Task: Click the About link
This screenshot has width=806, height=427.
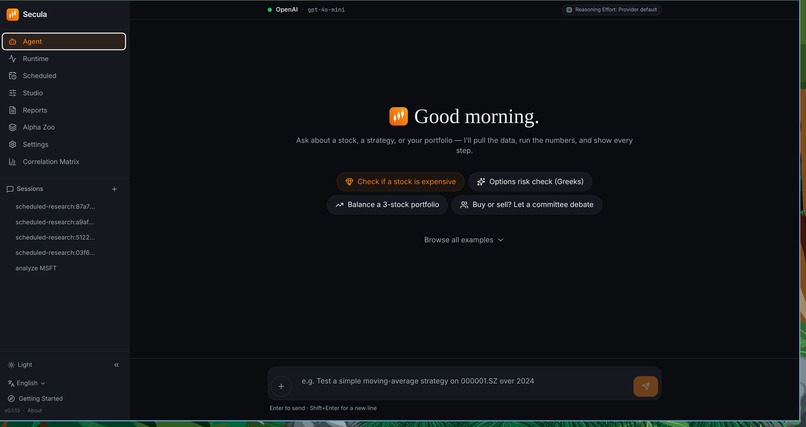Action: [x=35, y=411]
